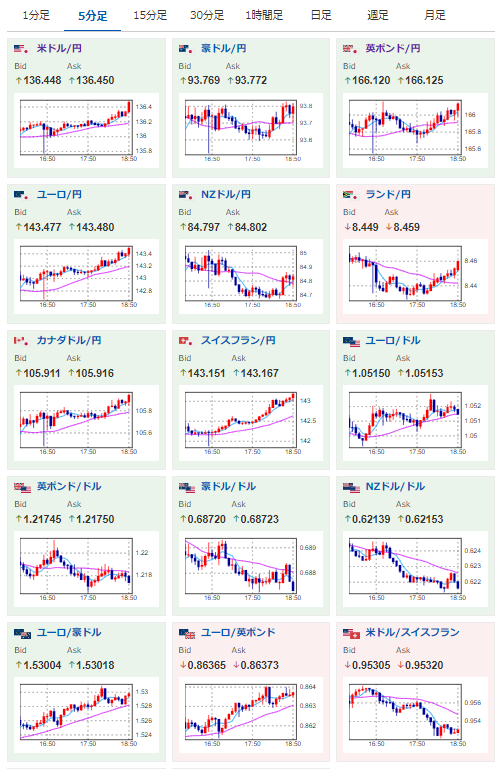Click the Canadian dollar flag icon
Viewport: 503px width, 769px height.
click(x=22, y=340)
